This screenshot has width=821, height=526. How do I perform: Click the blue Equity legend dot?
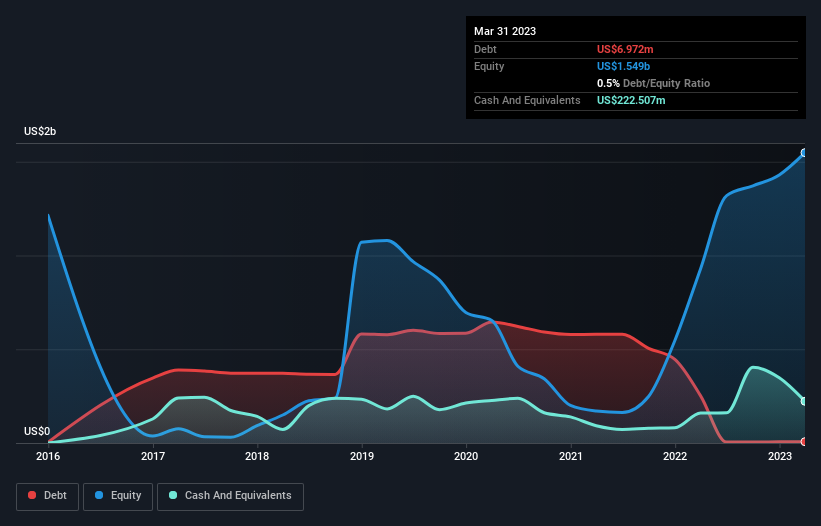(x=99, y=495)
